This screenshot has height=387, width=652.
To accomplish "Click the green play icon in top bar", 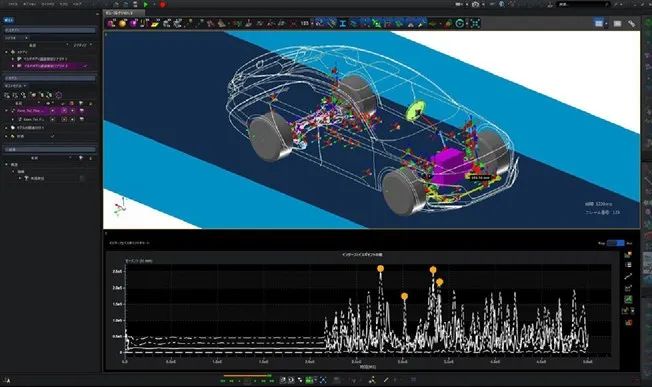I will coord(146,5).
